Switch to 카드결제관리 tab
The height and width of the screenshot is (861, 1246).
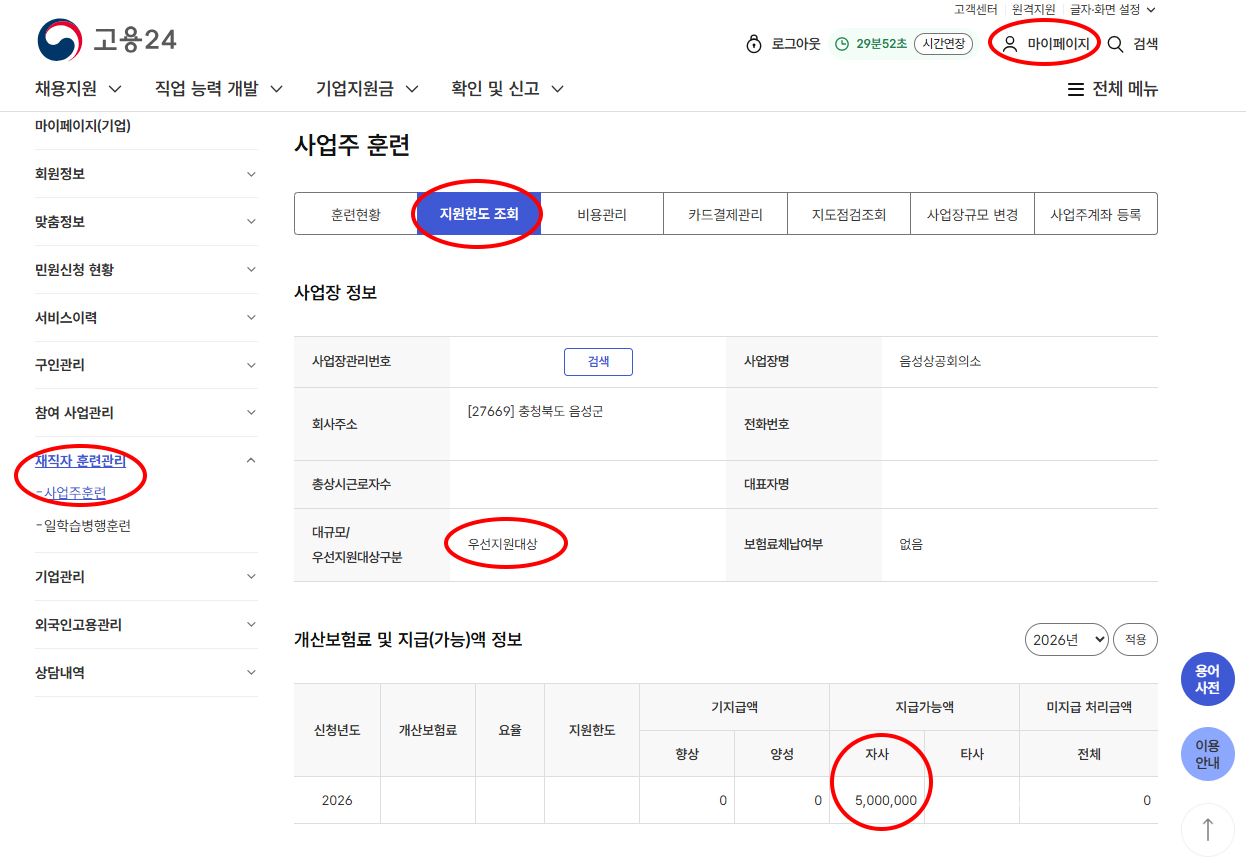click(x=725, y=214)
